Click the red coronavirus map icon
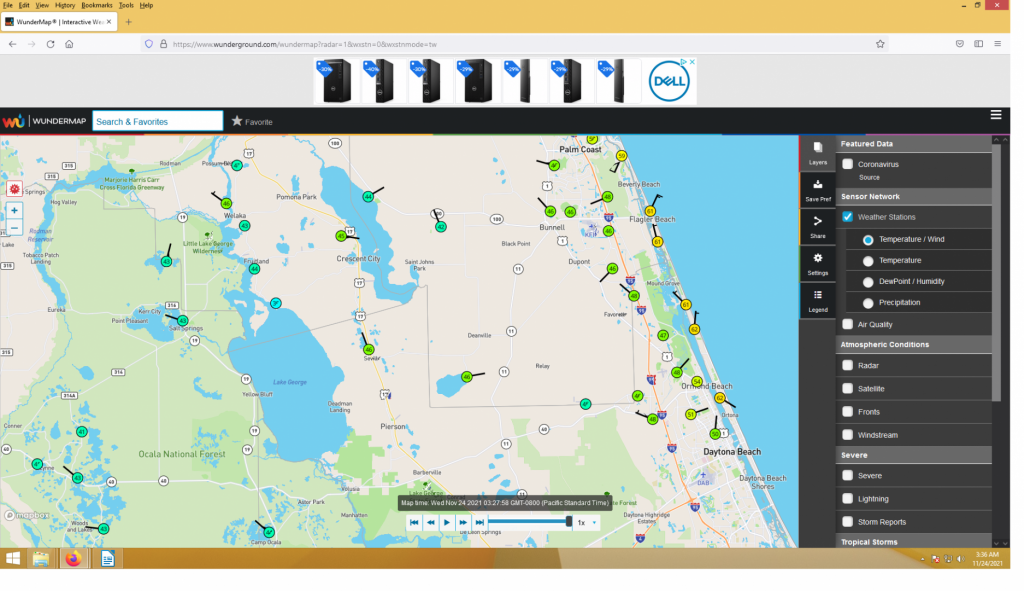This screenshot has width=1024, height=591. [x=14, y=188]
